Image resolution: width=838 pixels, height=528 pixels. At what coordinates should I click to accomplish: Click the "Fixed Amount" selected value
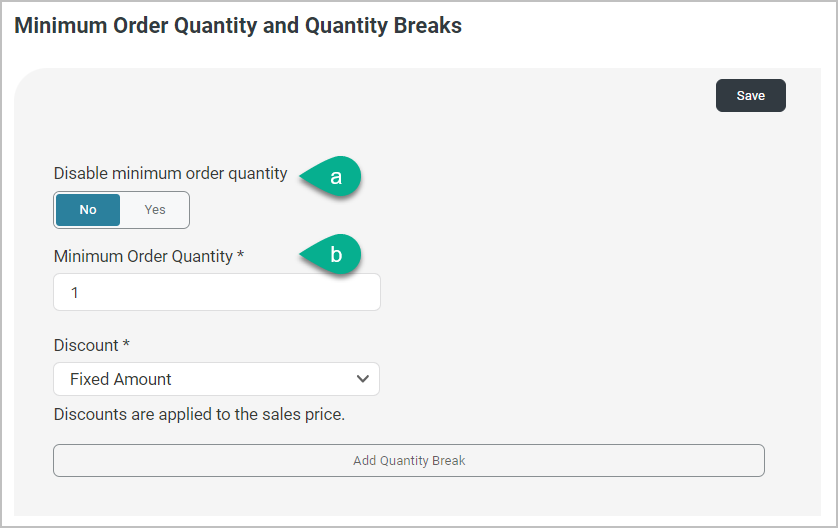[x=121, y=379]
